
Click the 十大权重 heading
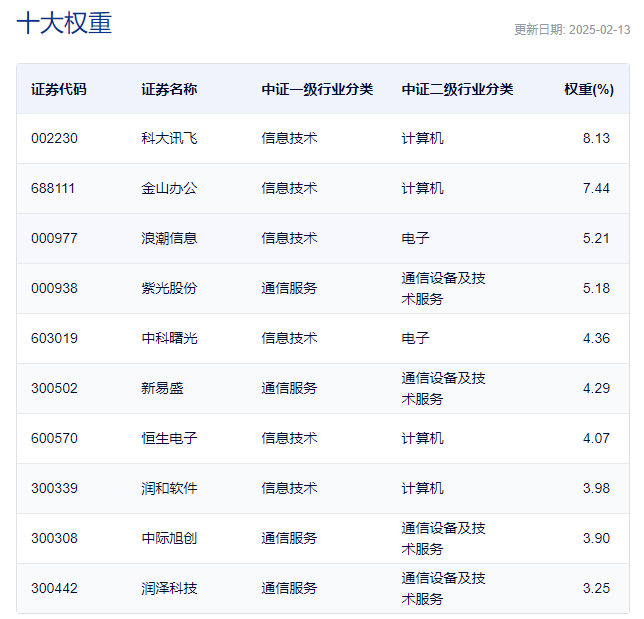coord(64,23)
